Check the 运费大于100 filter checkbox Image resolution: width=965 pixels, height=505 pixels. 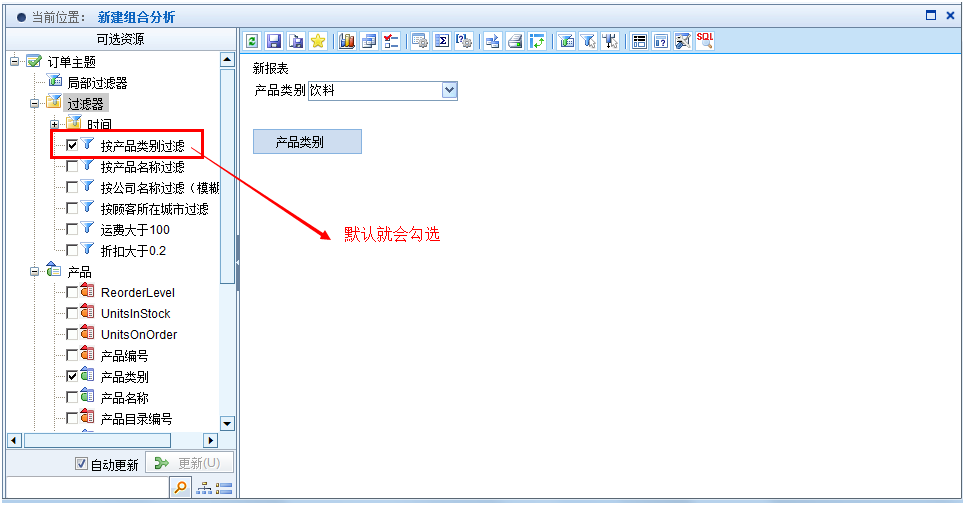(x=72, y=229)
